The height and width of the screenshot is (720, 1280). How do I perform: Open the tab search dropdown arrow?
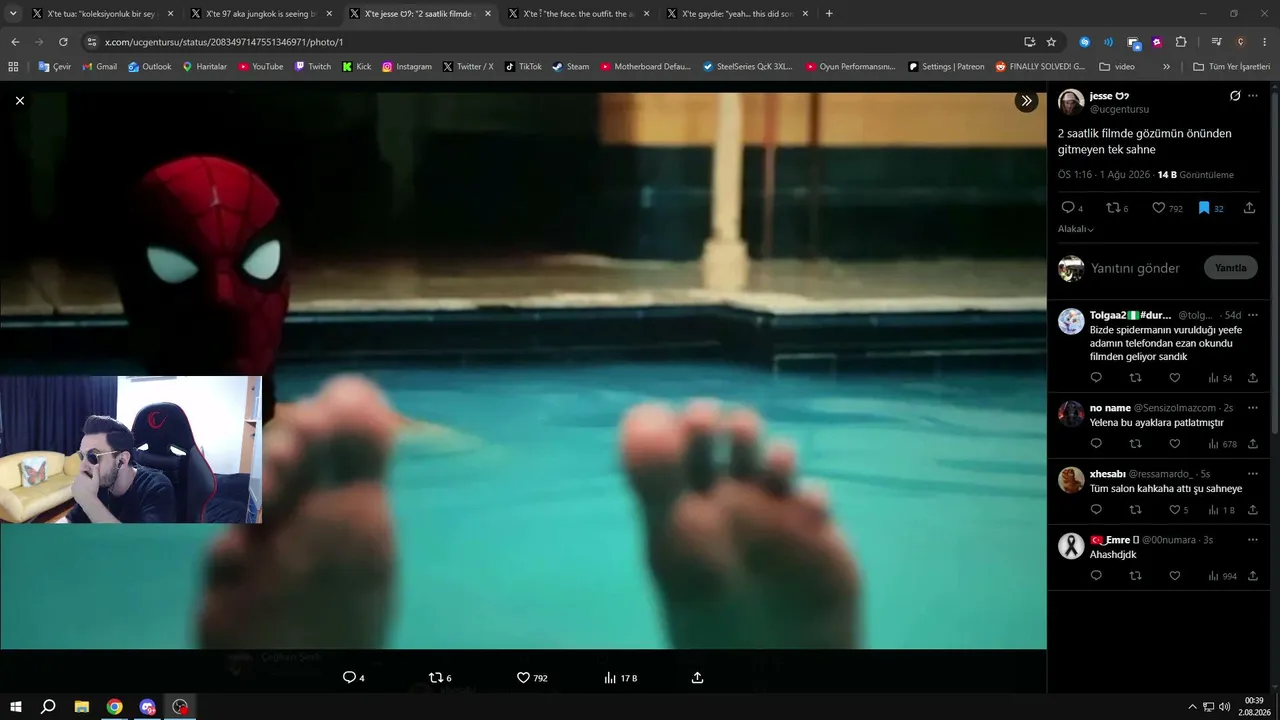coord(13,14)
